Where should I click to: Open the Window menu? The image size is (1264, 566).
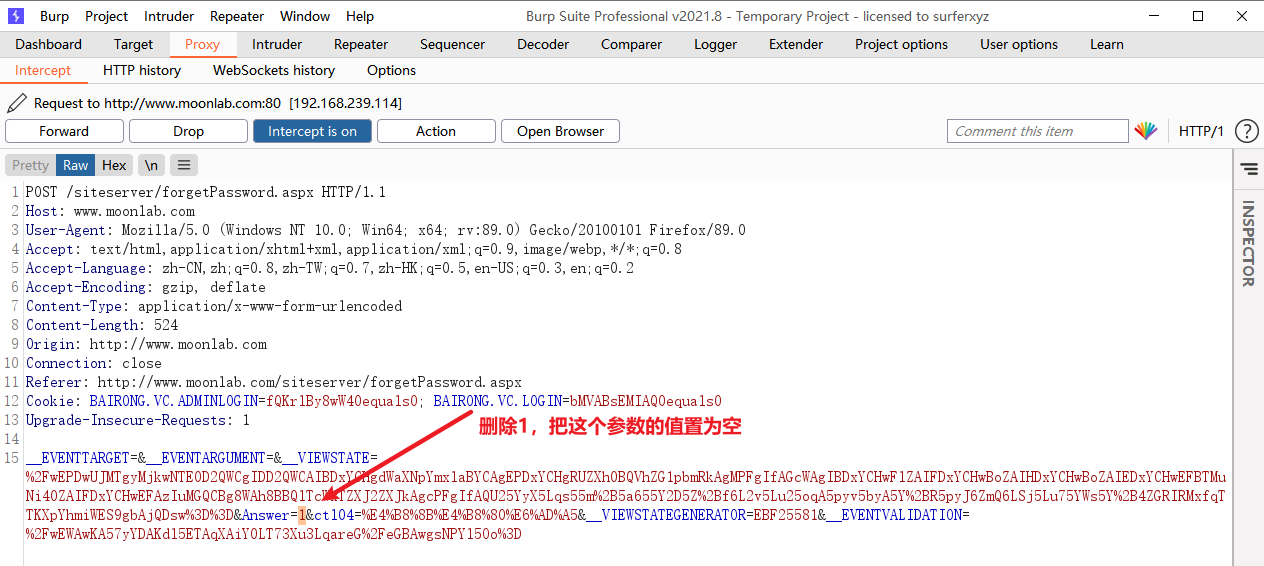tap(305, 16)
